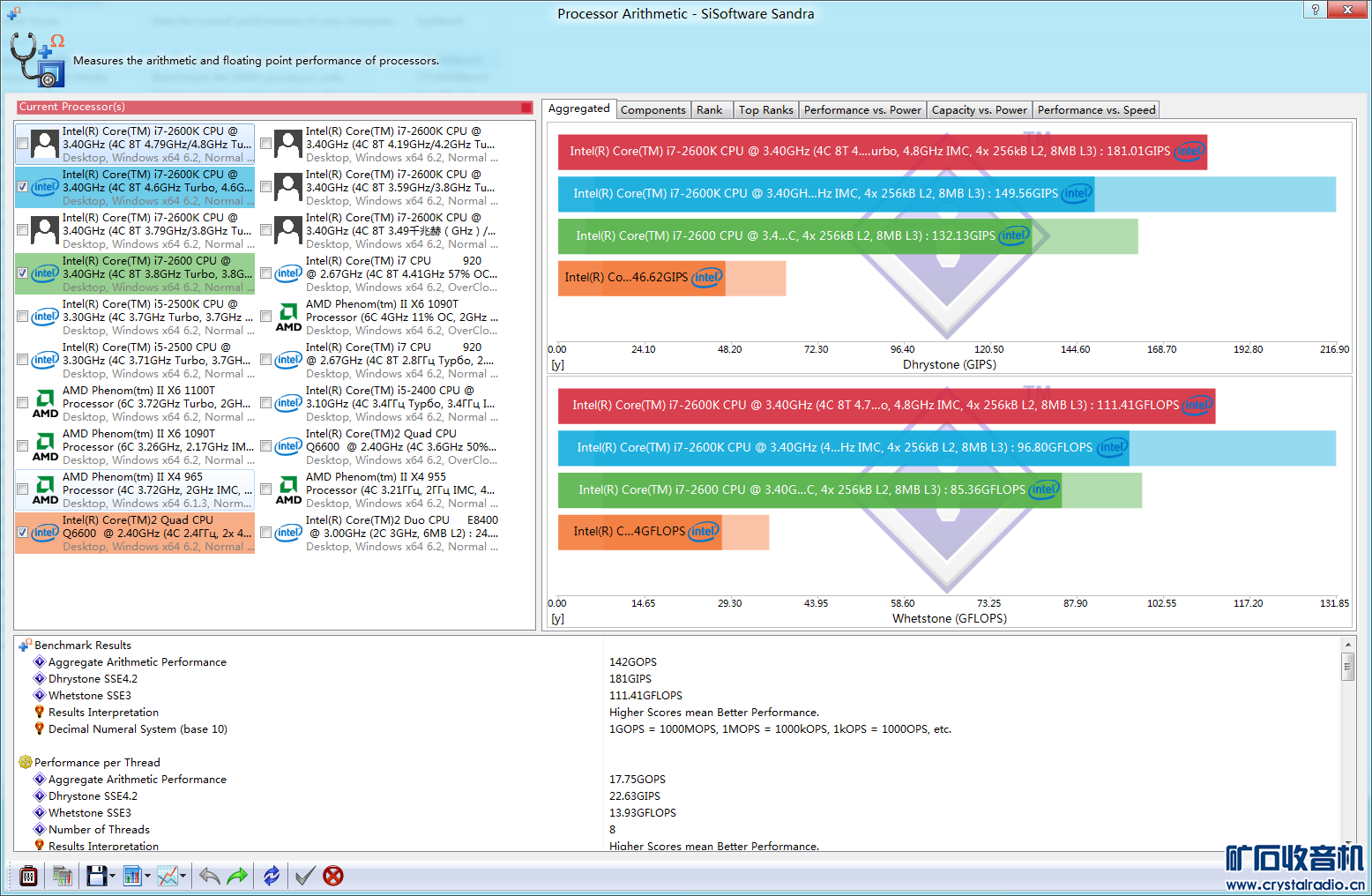1372x896 pixels.
Task: Click the blue Refresh arrows icon
Action: [272, 876]
